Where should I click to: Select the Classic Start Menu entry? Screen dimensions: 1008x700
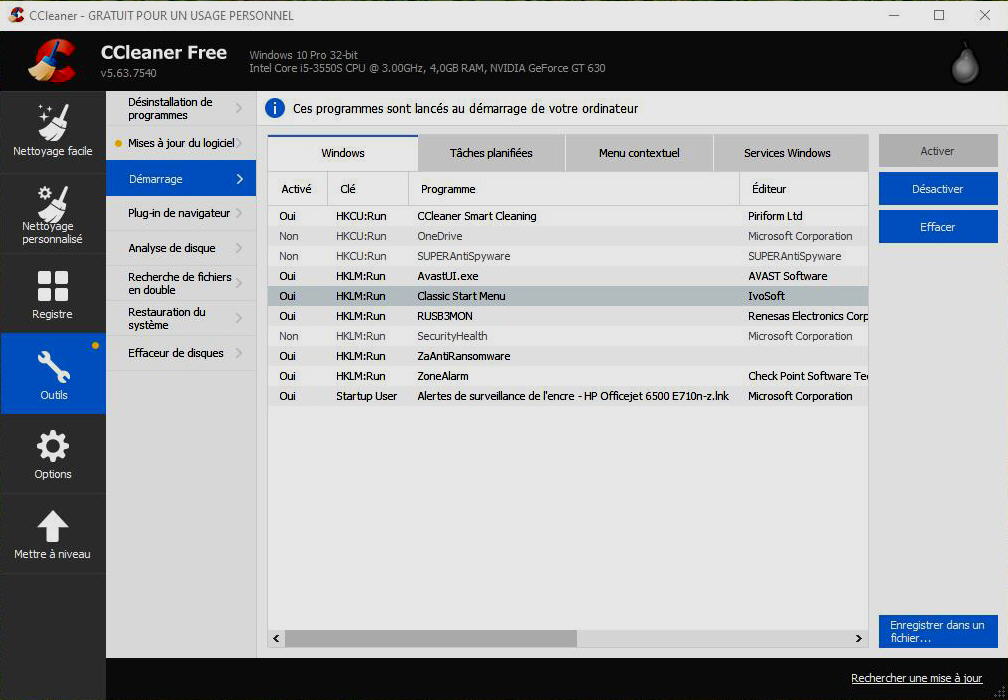click(568, 296)
